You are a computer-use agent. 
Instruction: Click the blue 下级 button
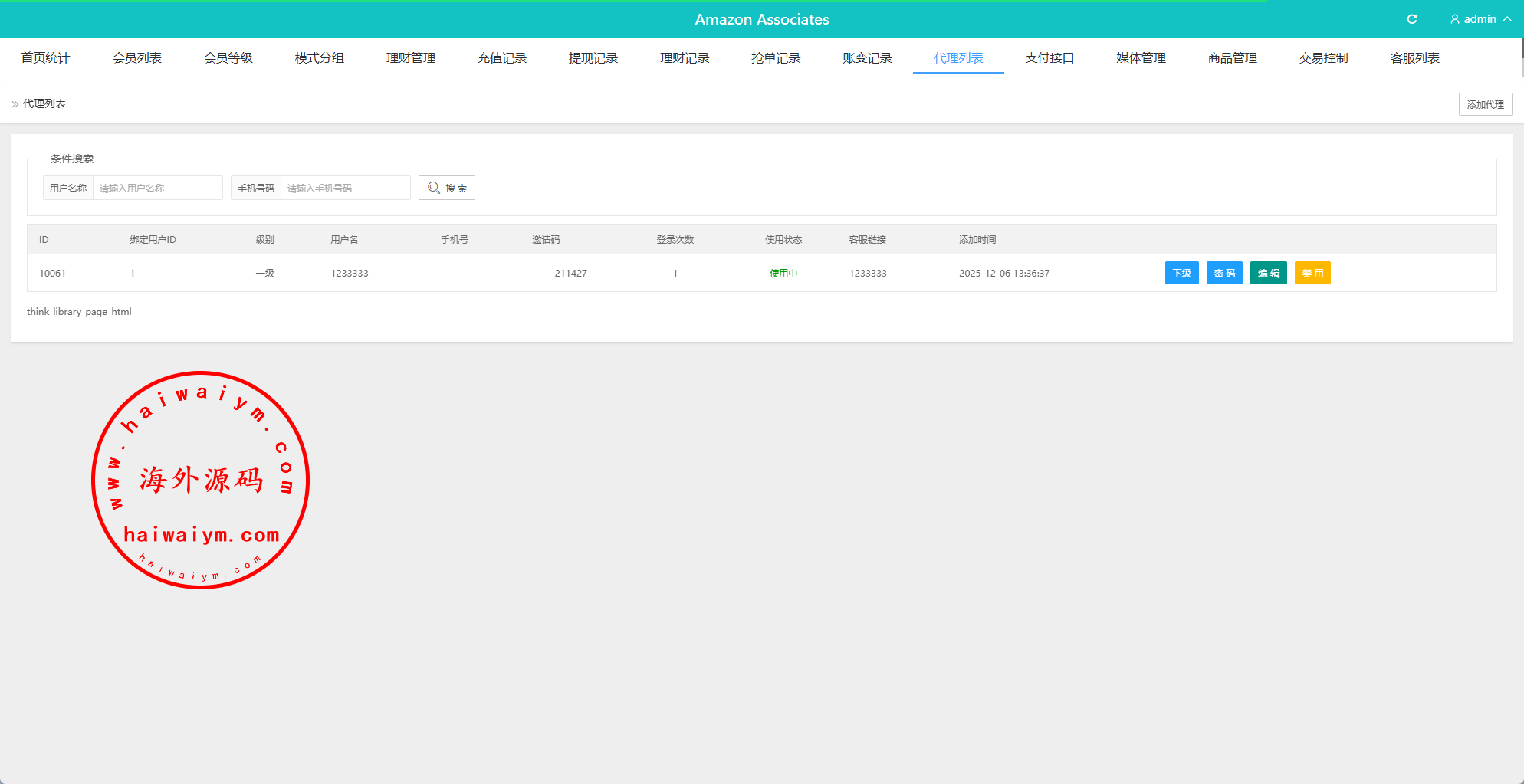(1181, 273)
